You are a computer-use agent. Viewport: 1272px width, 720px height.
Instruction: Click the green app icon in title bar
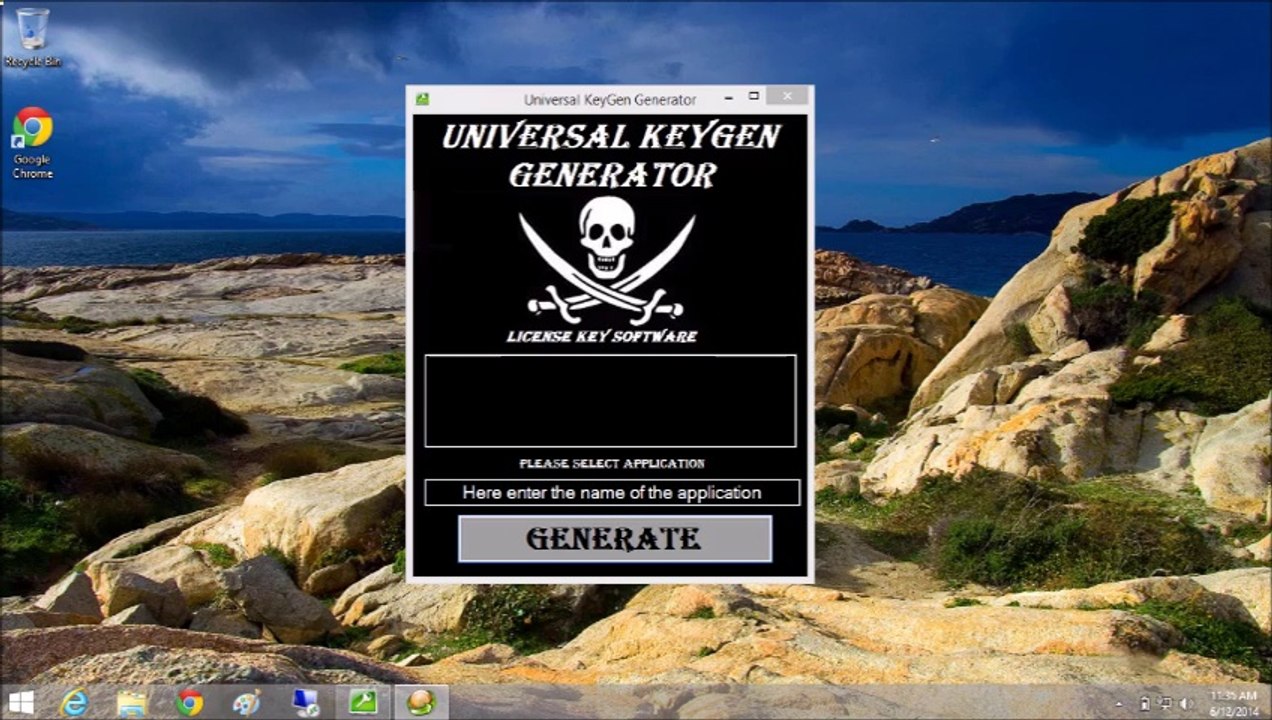pyautogui.click(x=422, y=98)
